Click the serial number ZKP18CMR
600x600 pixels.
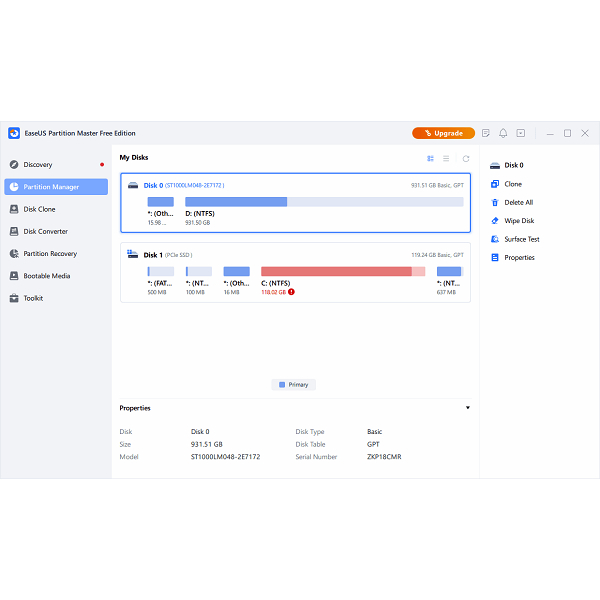coord(384,457)
